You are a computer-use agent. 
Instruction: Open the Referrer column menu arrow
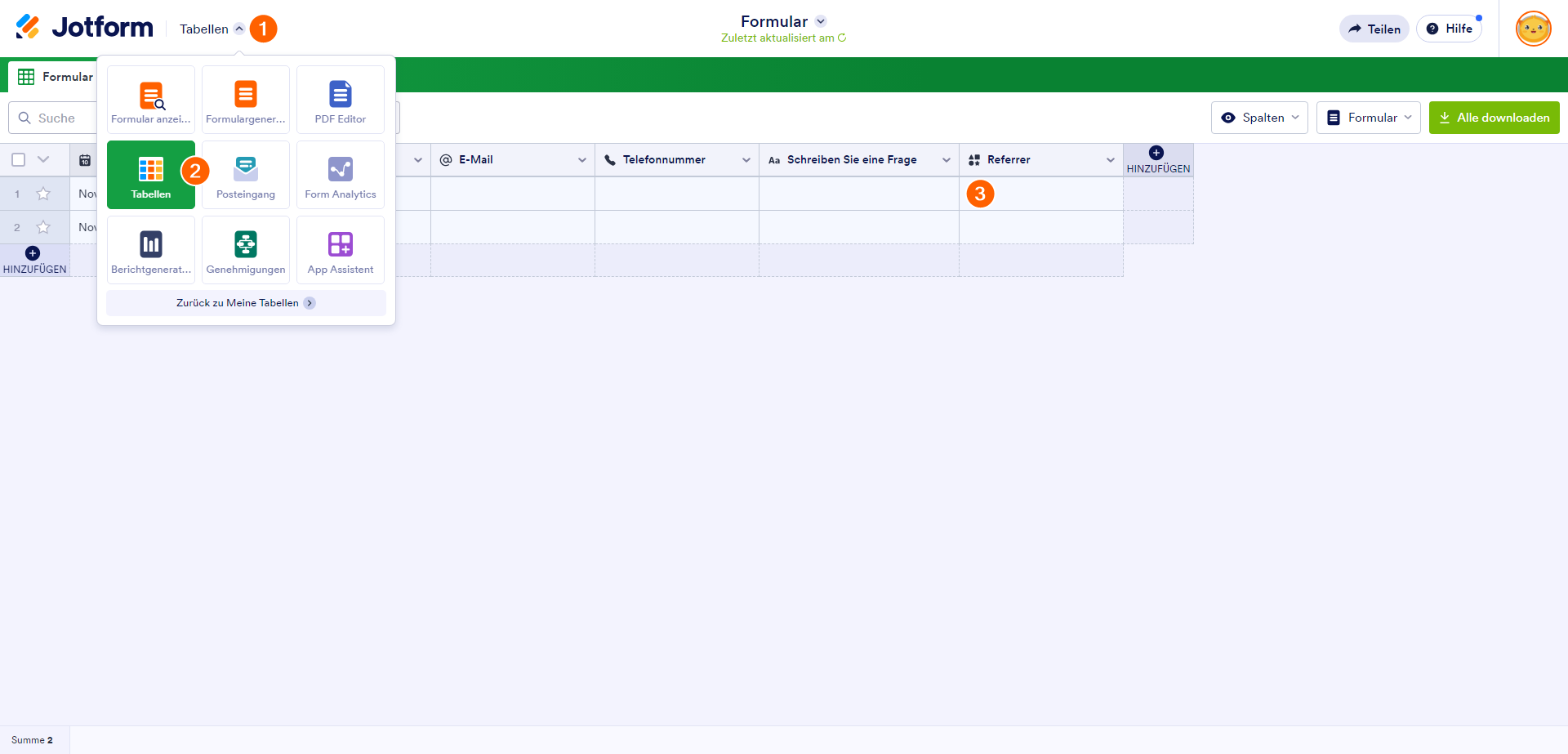point(1111,160)
